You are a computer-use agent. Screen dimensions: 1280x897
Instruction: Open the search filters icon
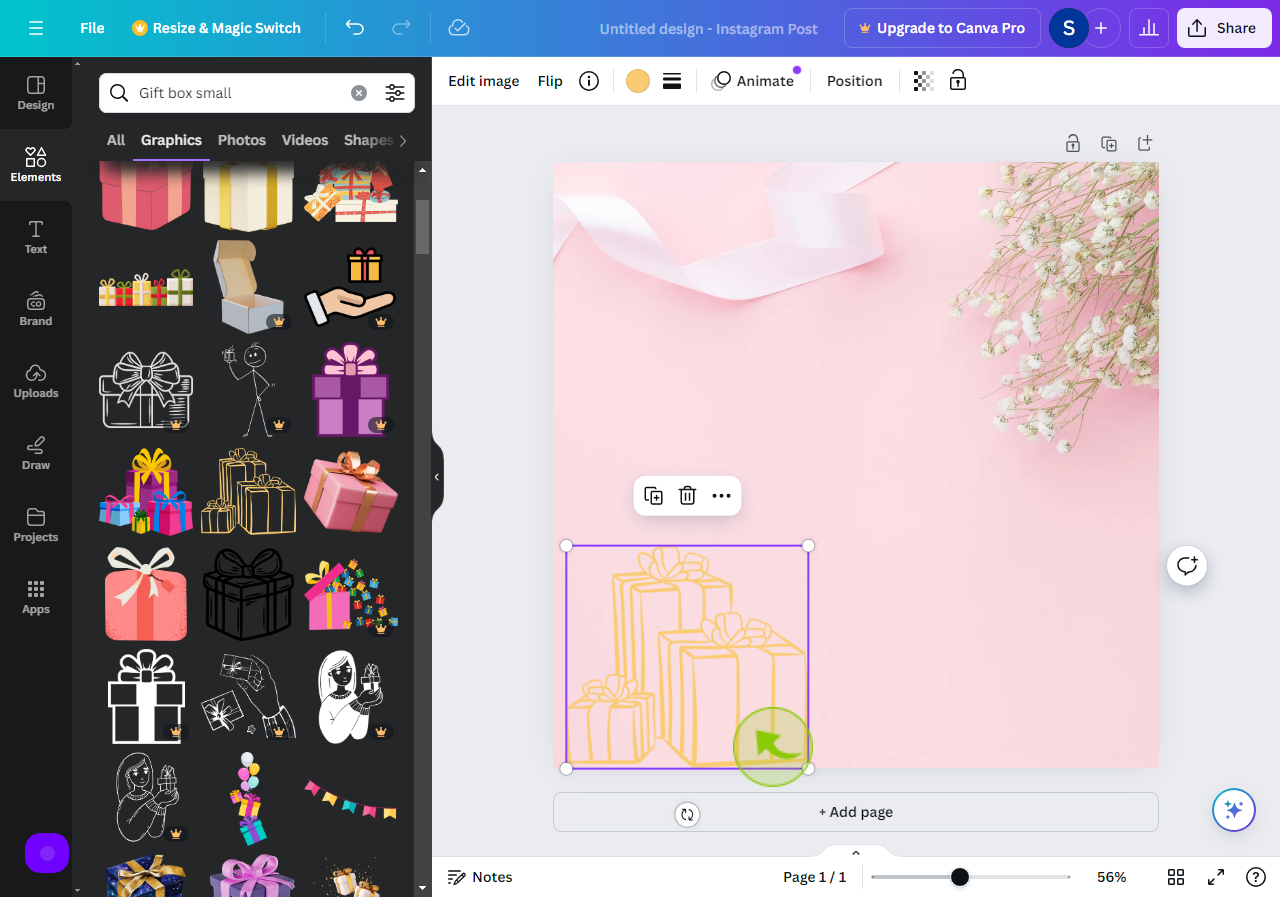tap(395, 93)
